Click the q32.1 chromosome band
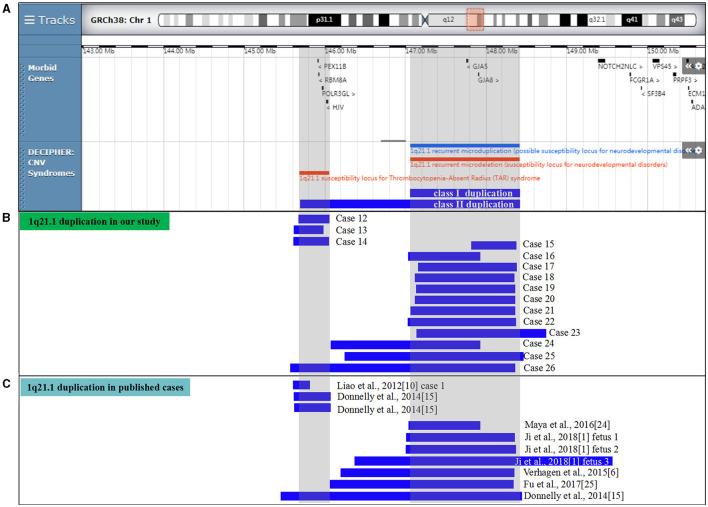 [599, 19]
